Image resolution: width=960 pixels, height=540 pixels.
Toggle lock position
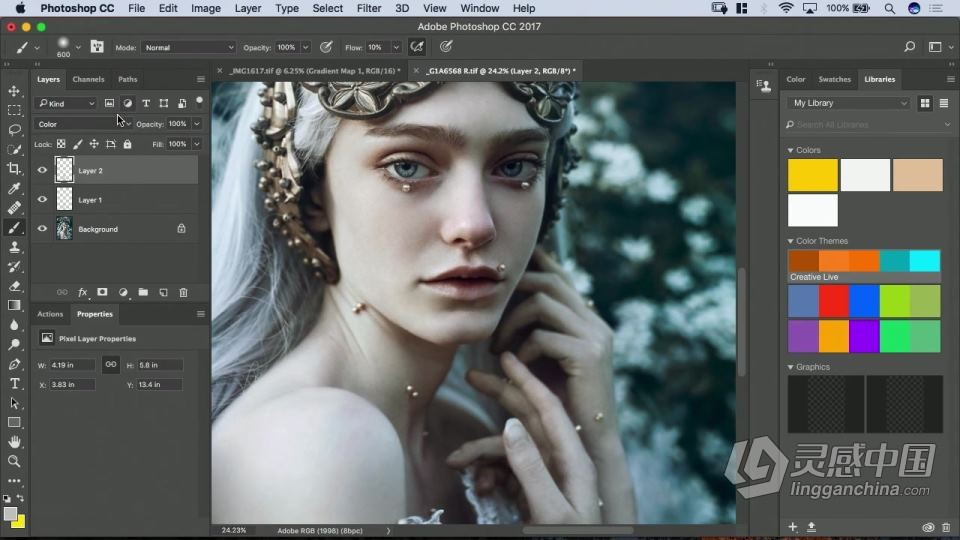94,144
